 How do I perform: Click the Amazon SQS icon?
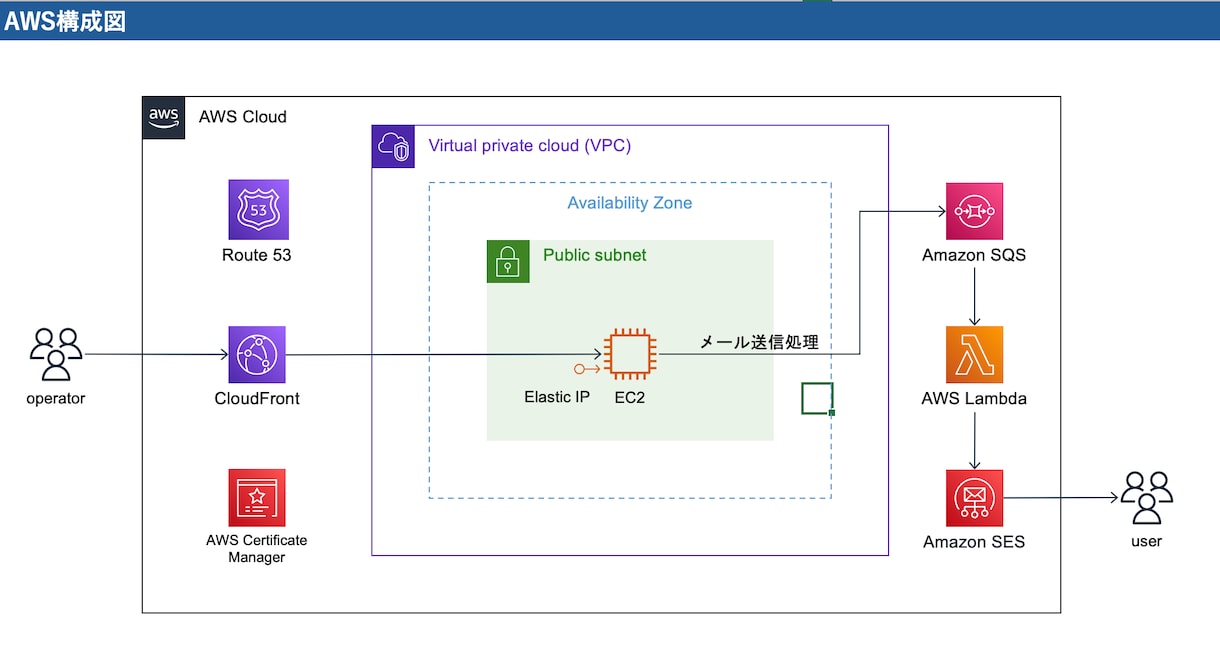[x=974, y=211]
